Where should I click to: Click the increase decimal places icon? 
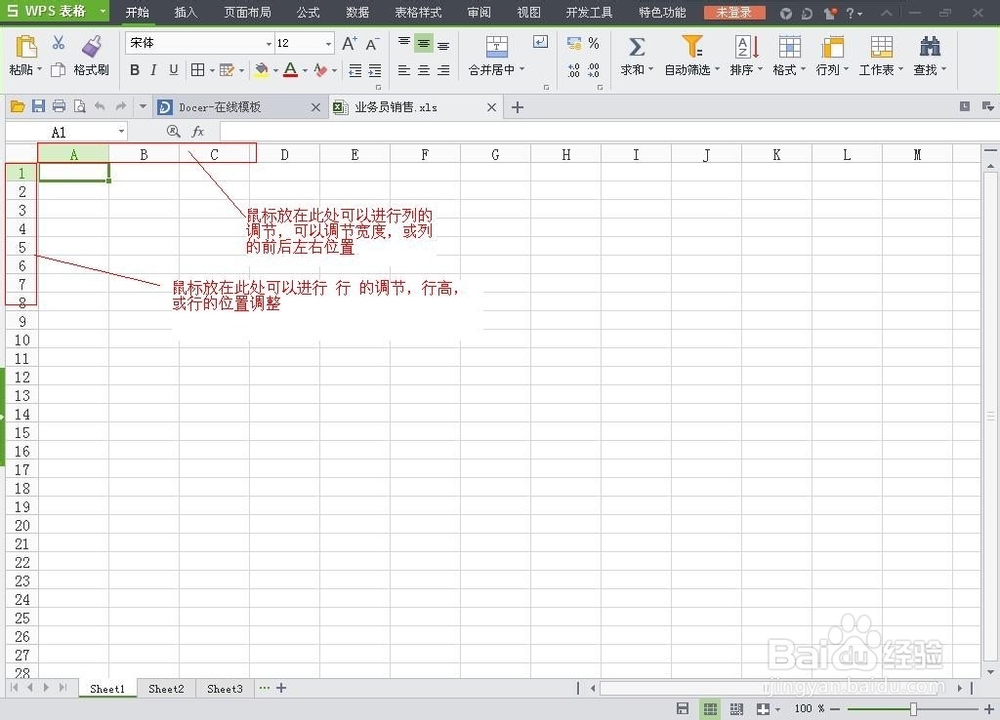[x=574, y=70]
